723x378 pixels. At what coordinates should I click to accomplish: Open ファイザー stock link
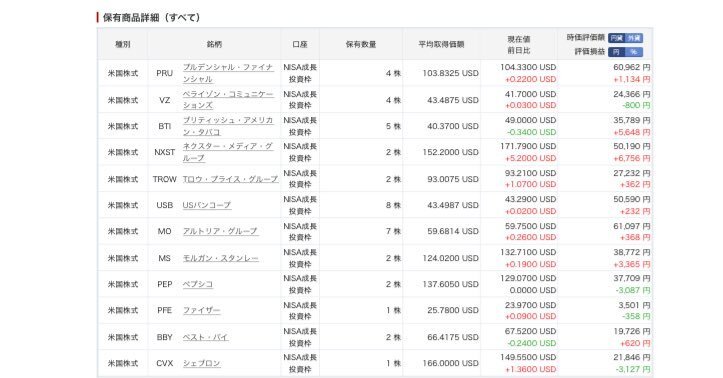click(201, 310)
